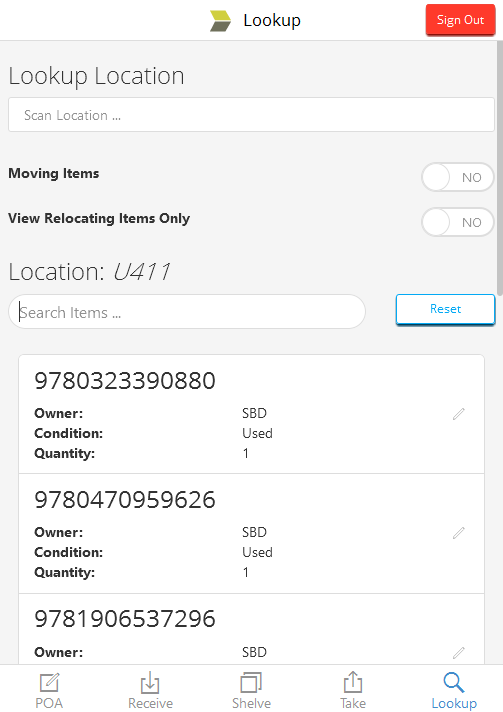Focus the Search Items field
The height and width of the screenshot is (712, 503).
[x=187, y=312]
